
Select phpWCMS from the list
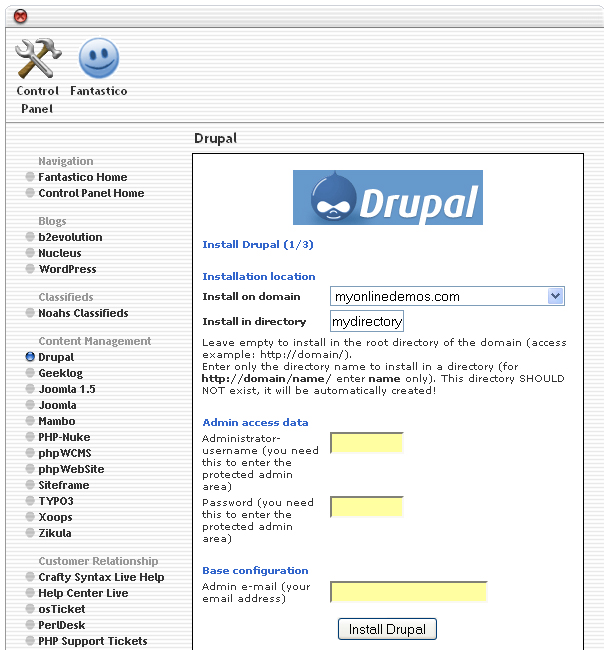(x=65, y=453)
